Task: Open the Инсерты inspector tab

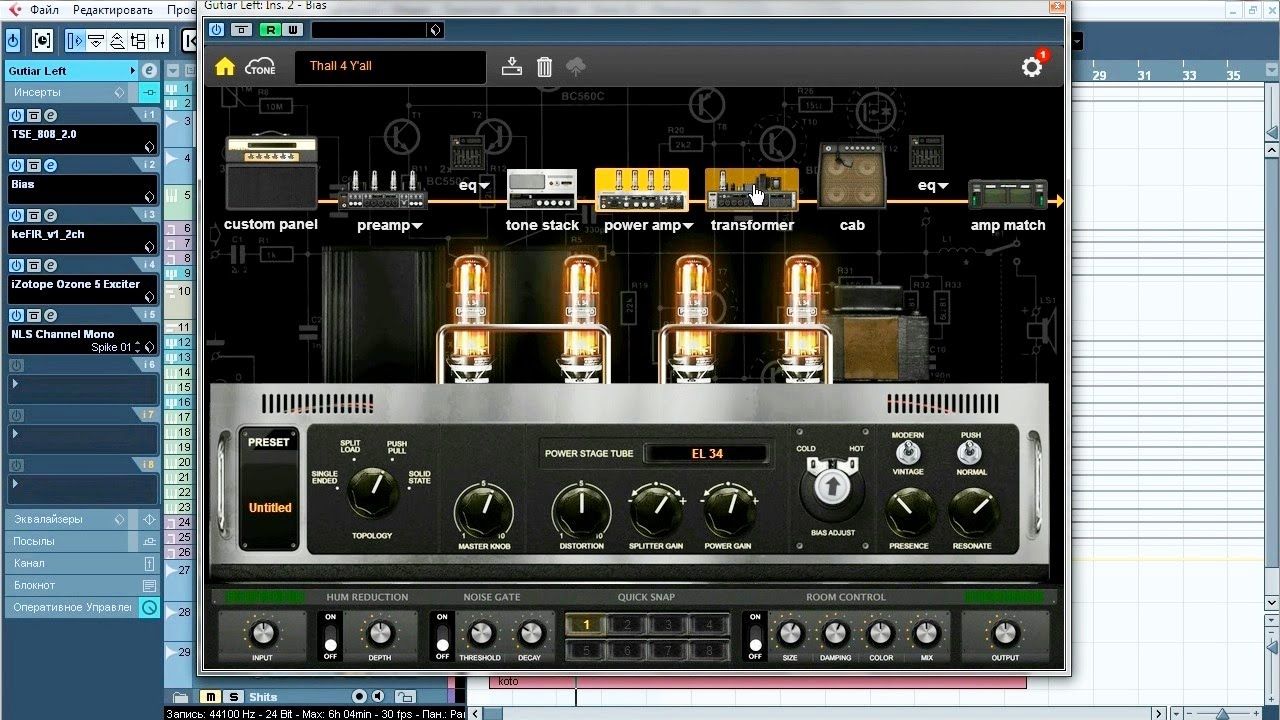Action: pos(82,92)
